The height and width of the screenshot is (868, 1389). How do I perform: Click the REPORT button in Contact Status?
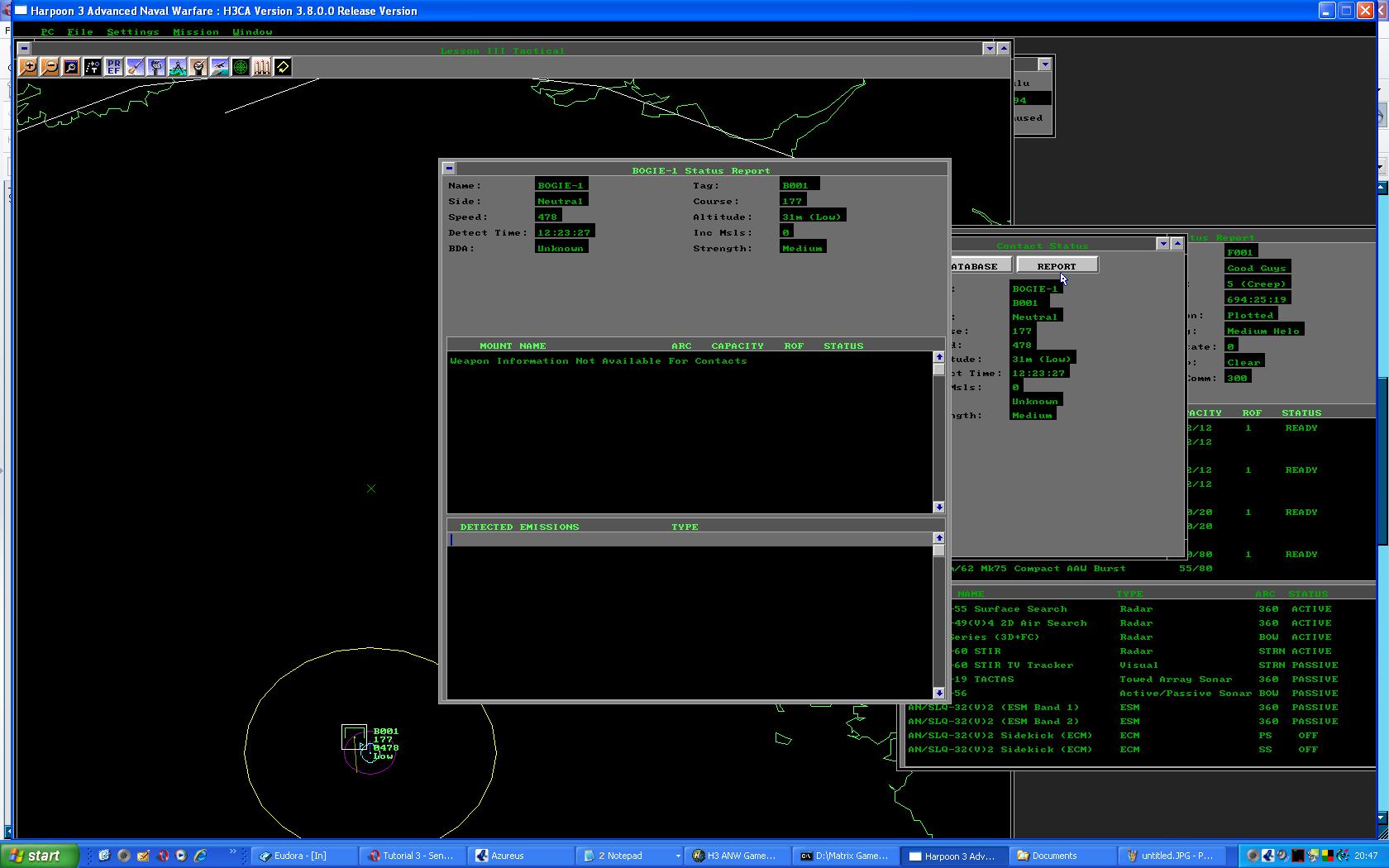point(1057,265)
